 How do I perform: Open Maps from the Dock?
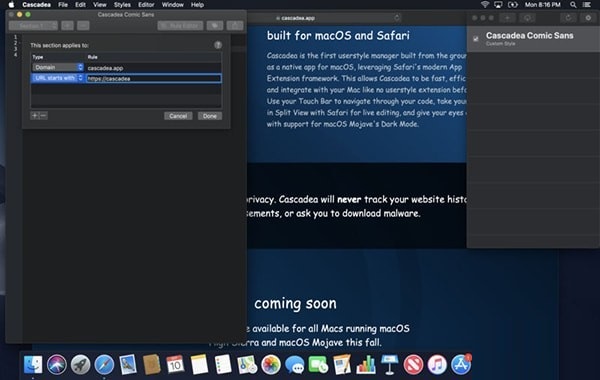pos(247,364)
